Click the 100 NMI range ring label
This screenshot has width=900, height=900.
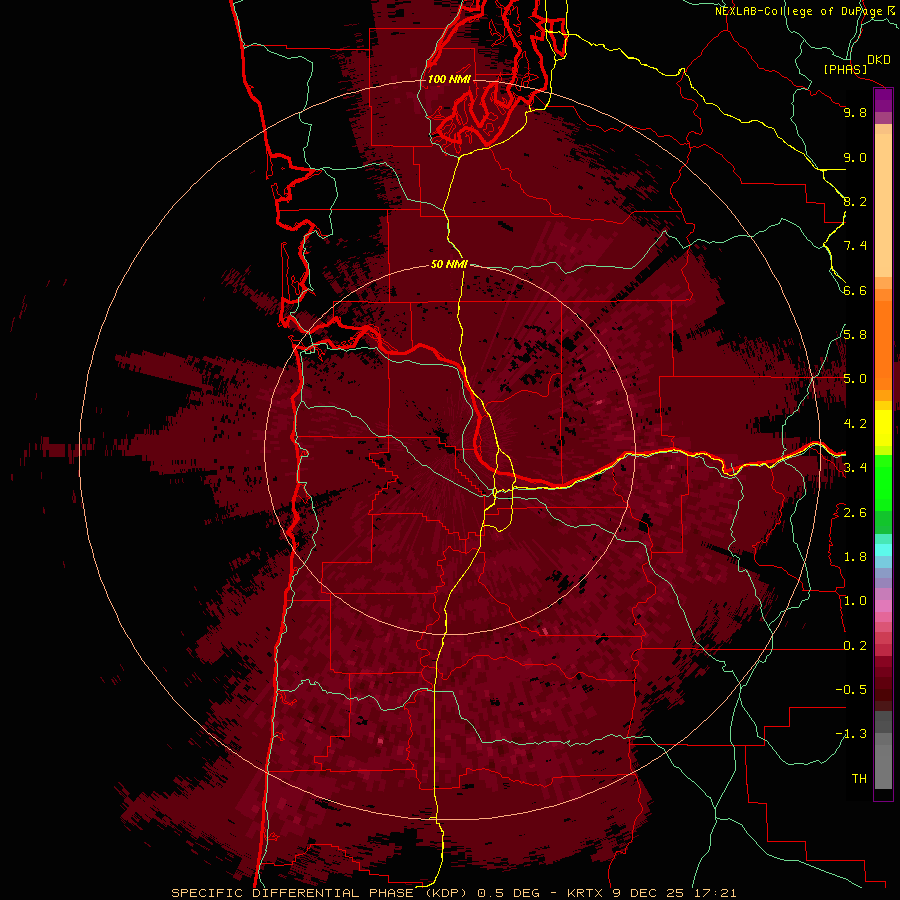pos(449,79)
